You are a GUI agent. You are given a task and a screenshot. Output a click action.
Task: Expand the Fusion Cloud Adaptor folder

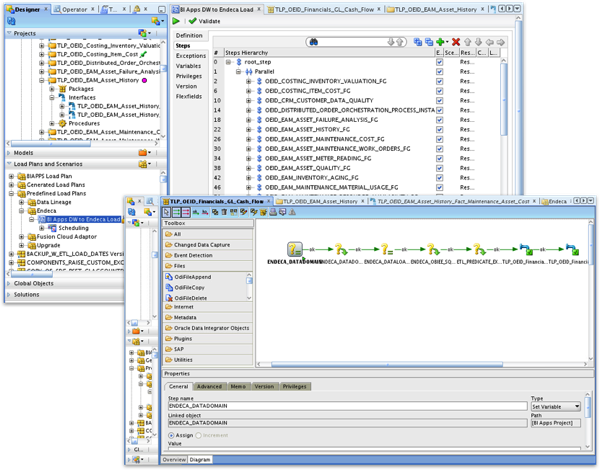click(x=21, y=237)
